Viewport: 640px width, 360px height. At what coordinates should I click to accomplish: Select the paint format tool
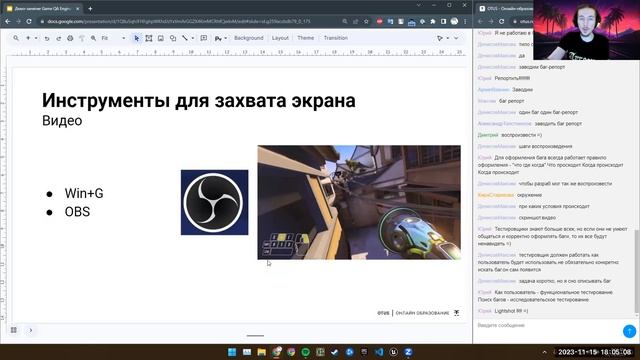tap(82, 38)
